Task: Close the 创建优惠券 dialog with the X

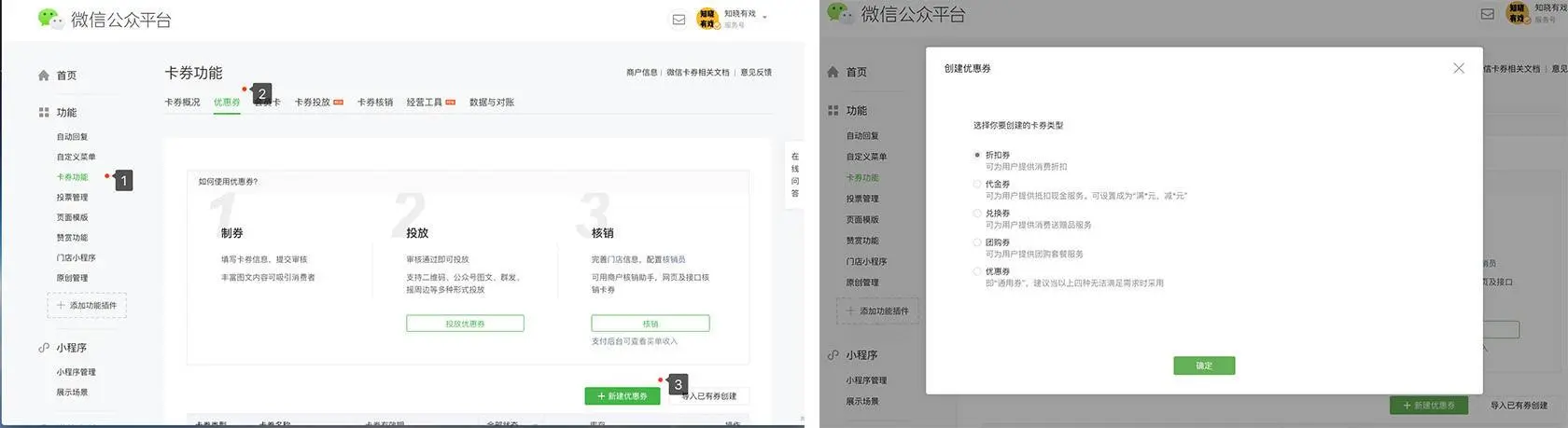Action: [1459, 68]
